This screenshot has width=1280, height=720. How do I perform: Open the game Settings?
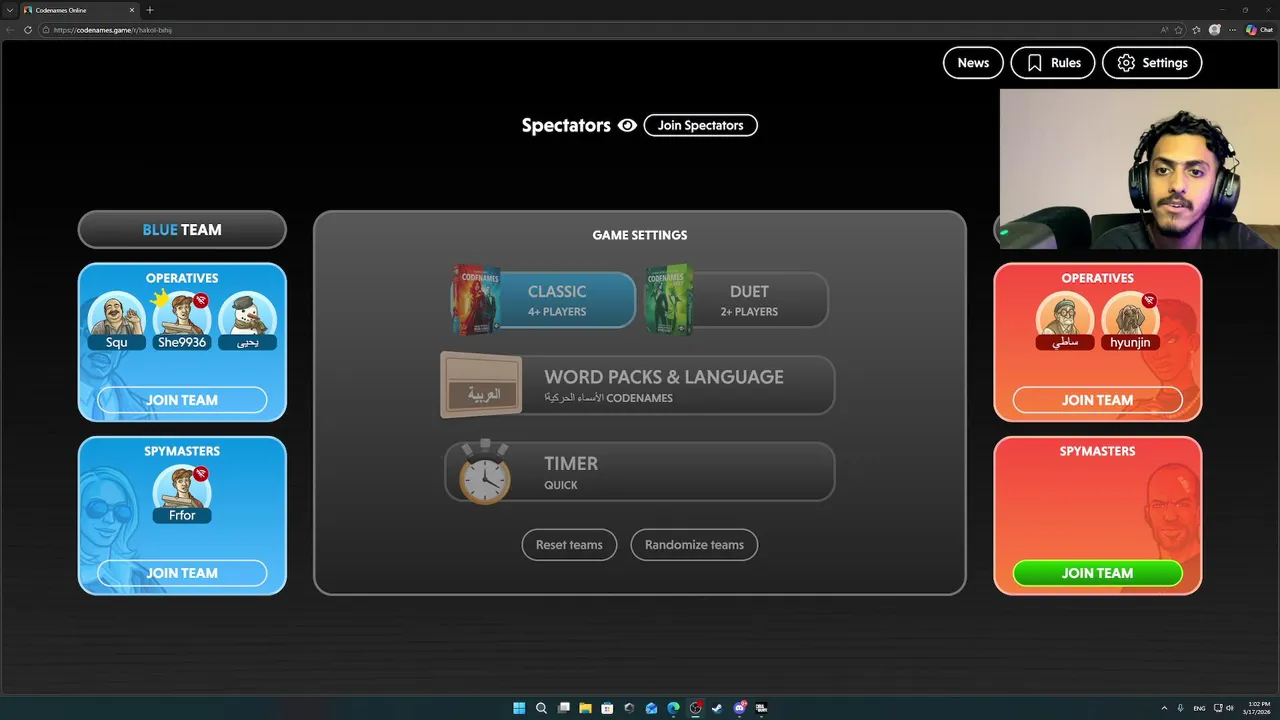tap(1152, 62)
